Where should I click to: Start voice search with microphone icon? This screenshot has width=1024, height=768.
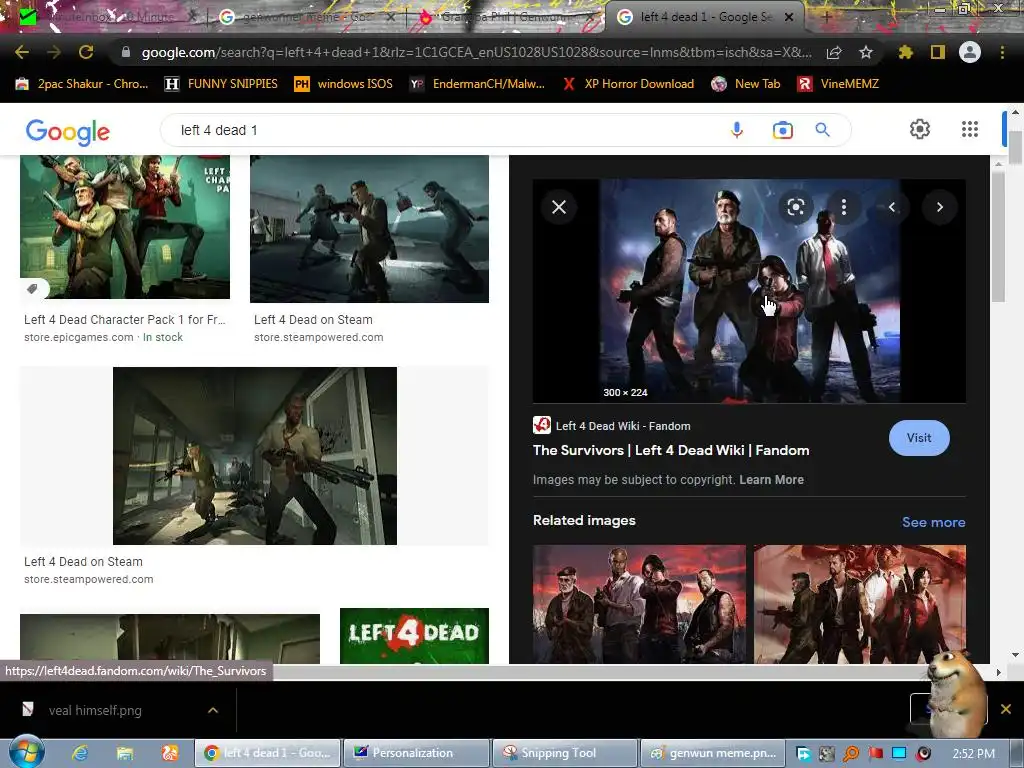[x=737, y=130]
